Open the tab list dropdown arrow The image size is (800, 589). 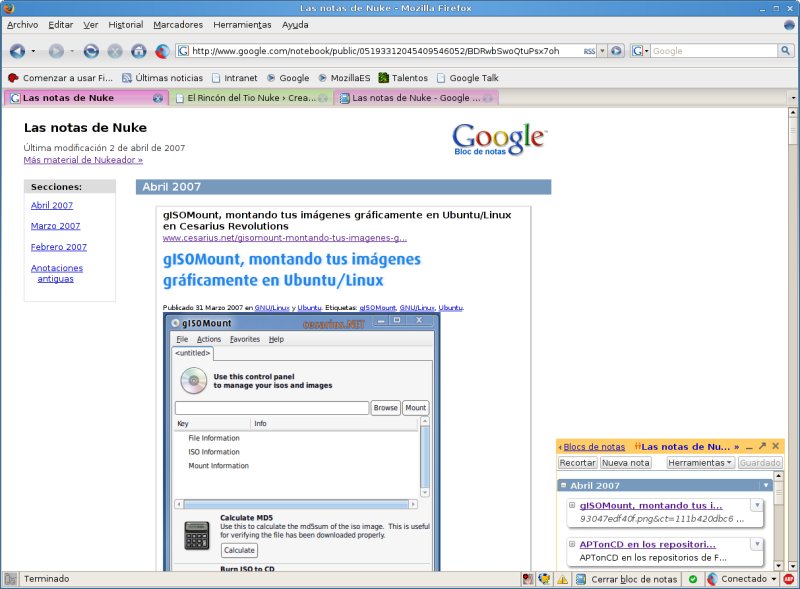coord(793,98)
